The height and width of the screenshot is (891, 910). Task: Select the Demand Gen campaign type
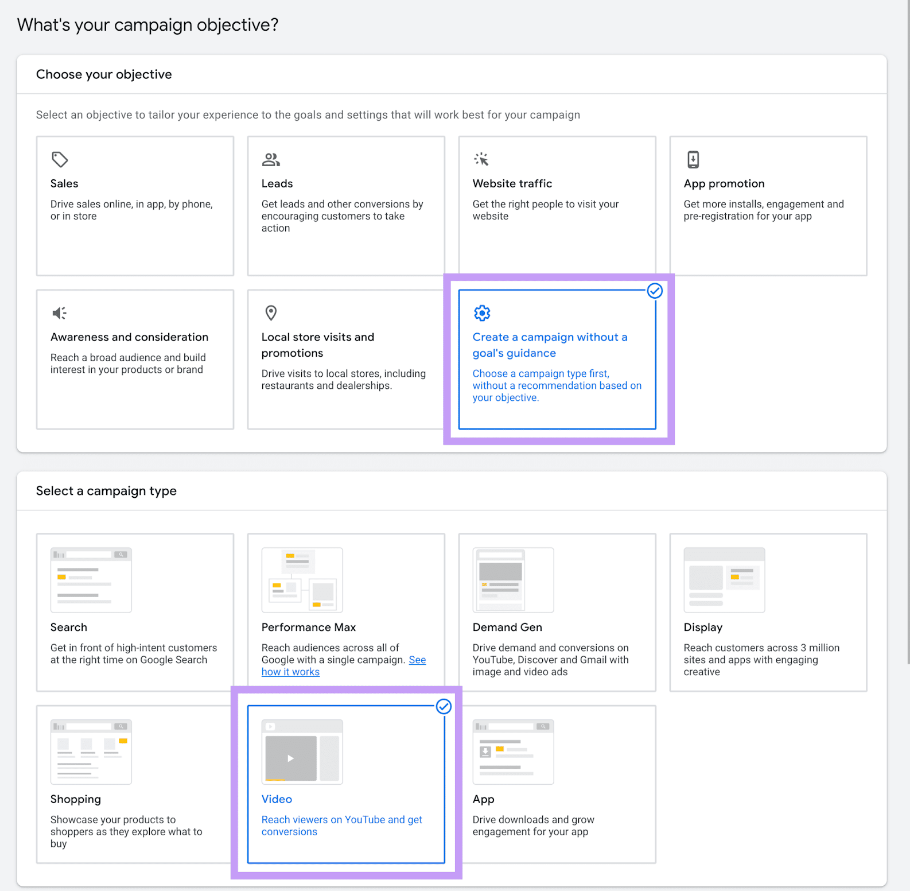(557, 612)
